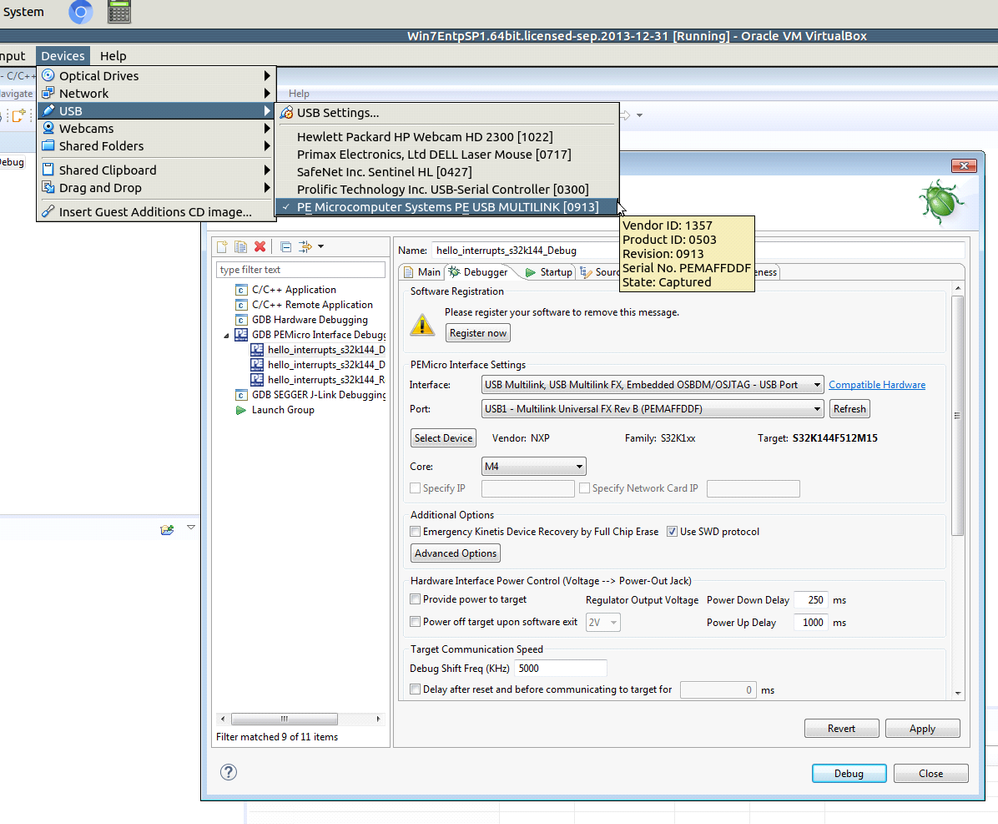
Task: Open the Core M4 dropdown
Action: pos(533,466)
